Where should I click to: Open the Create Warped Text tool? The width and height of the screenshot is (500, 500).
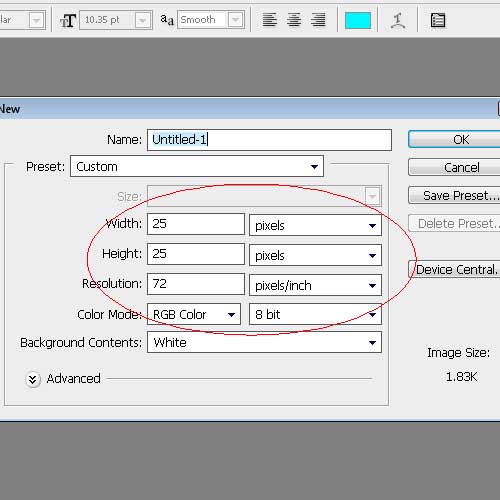pos(398,20)
